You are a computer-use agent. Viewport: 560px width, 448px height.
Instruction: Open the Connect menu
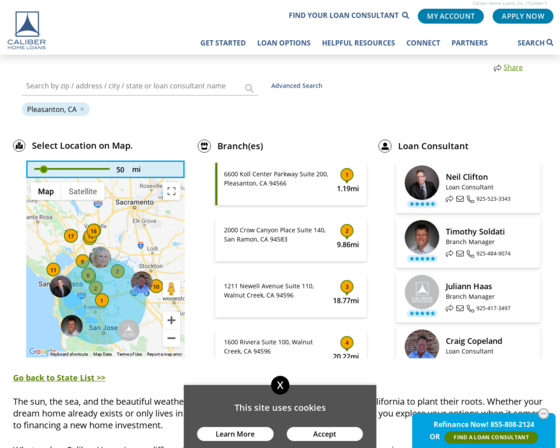[423, 43]
